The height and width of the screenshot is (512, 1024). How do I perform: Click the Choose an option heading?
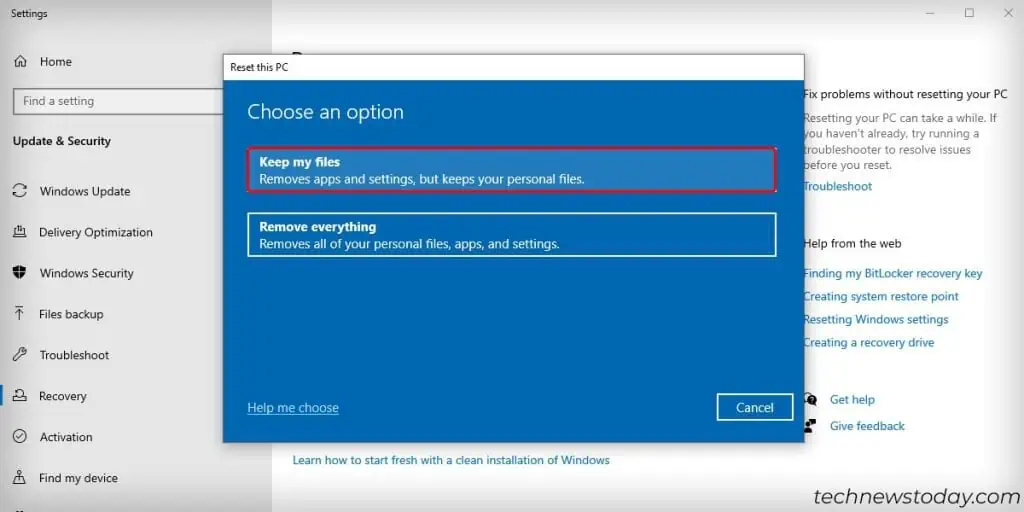[325, 112]
